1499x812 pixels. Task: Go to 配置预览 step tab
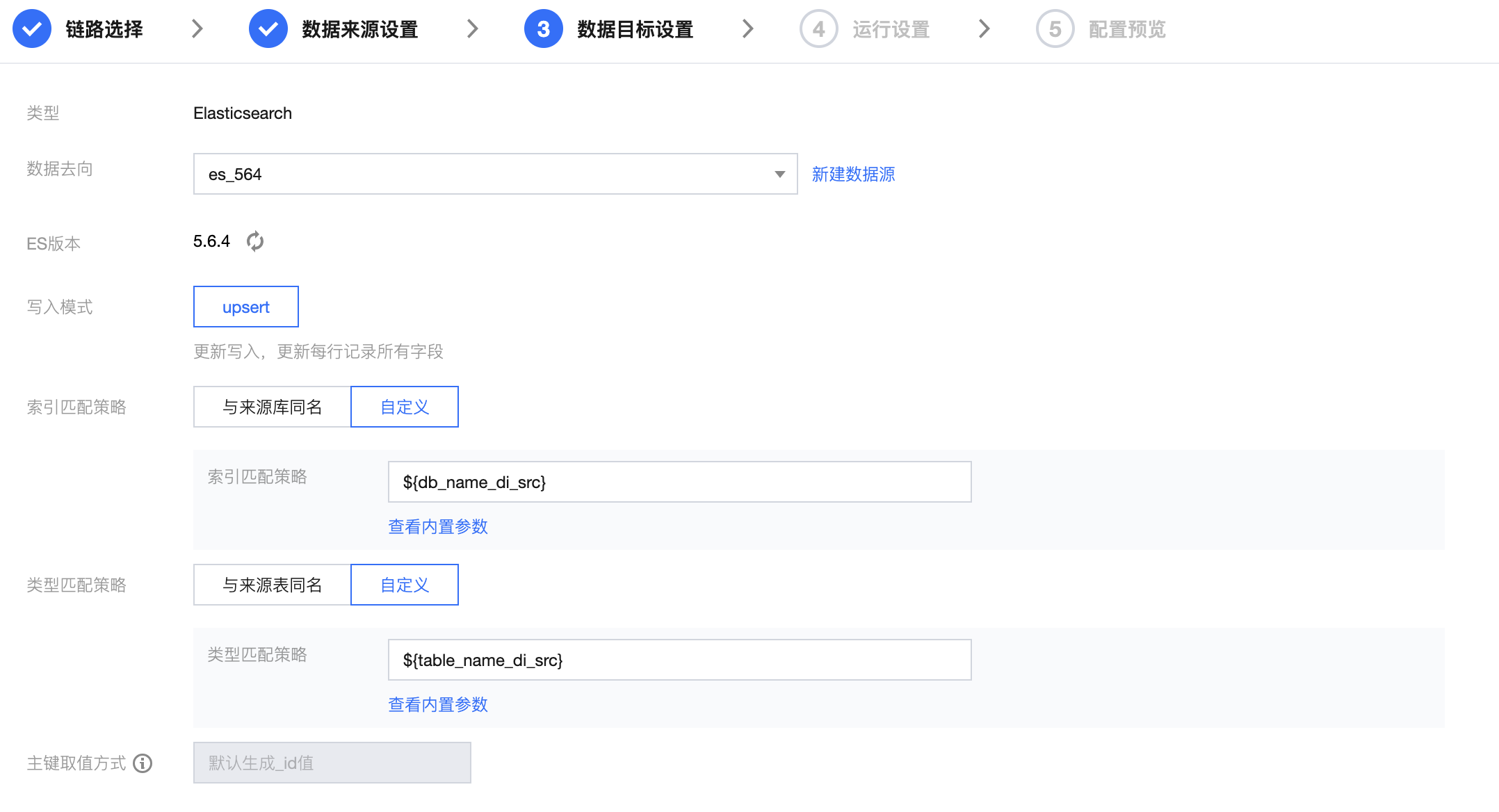pos(1127,29)
